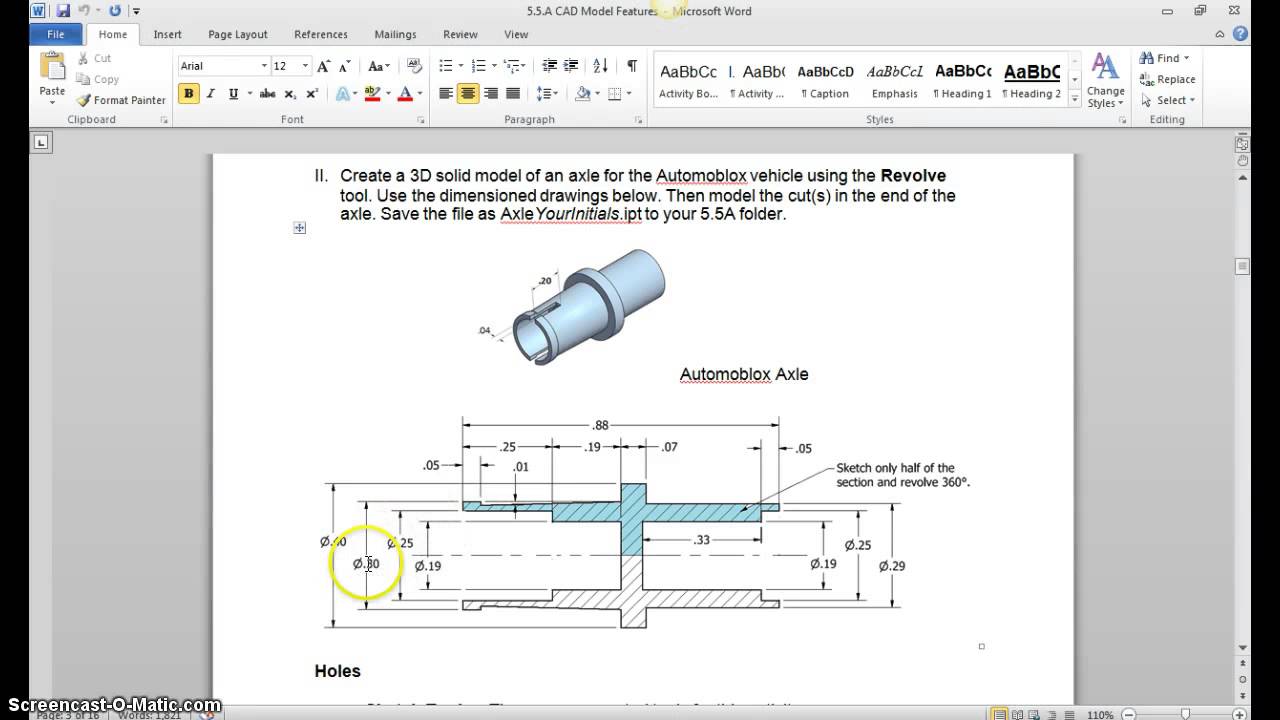This screenshot has height=720, width=1280.
Task: Click the tab selector at ruler corner
Action: [41, 142]
